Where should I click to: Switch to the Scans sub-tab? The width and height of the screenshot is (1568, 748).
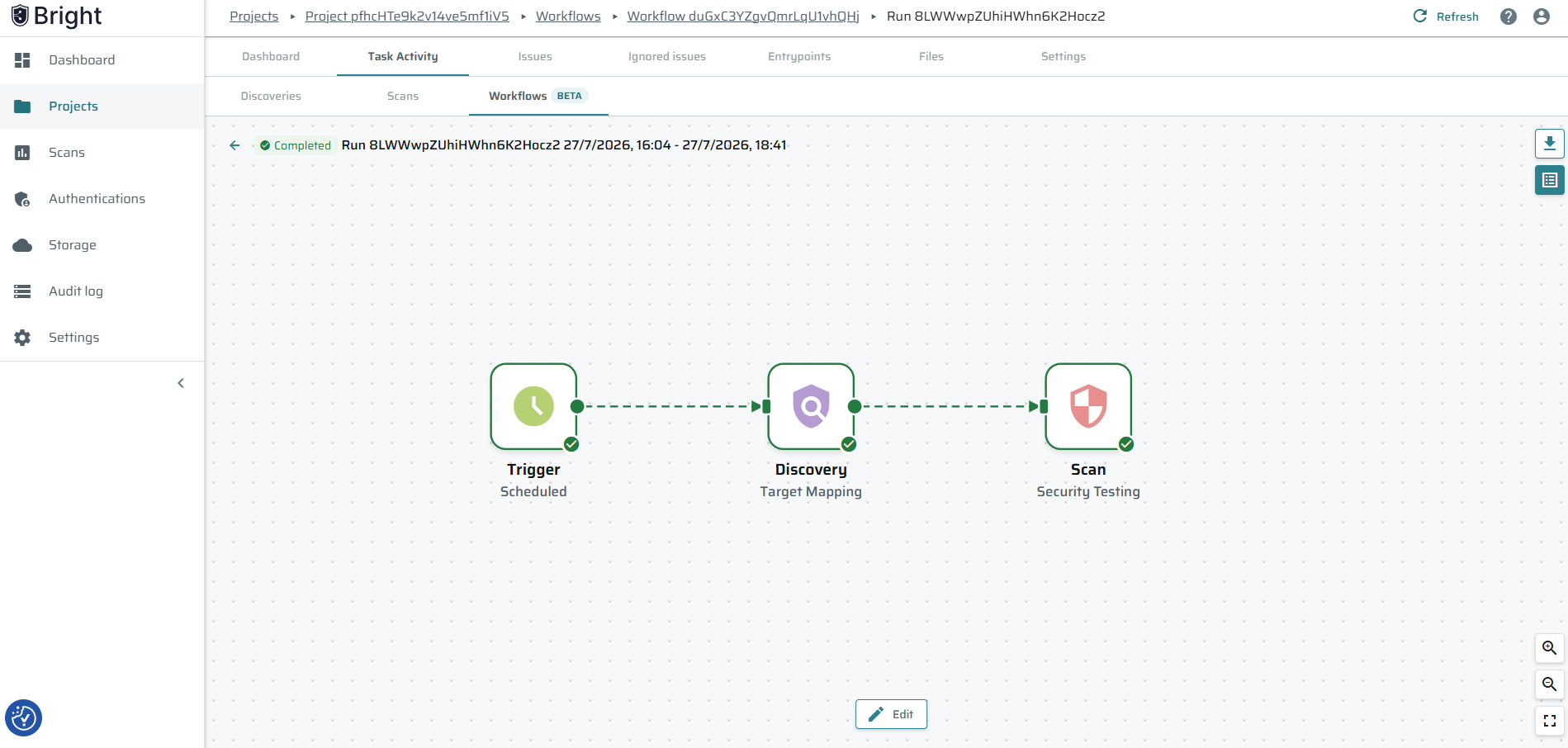[403, 97]
